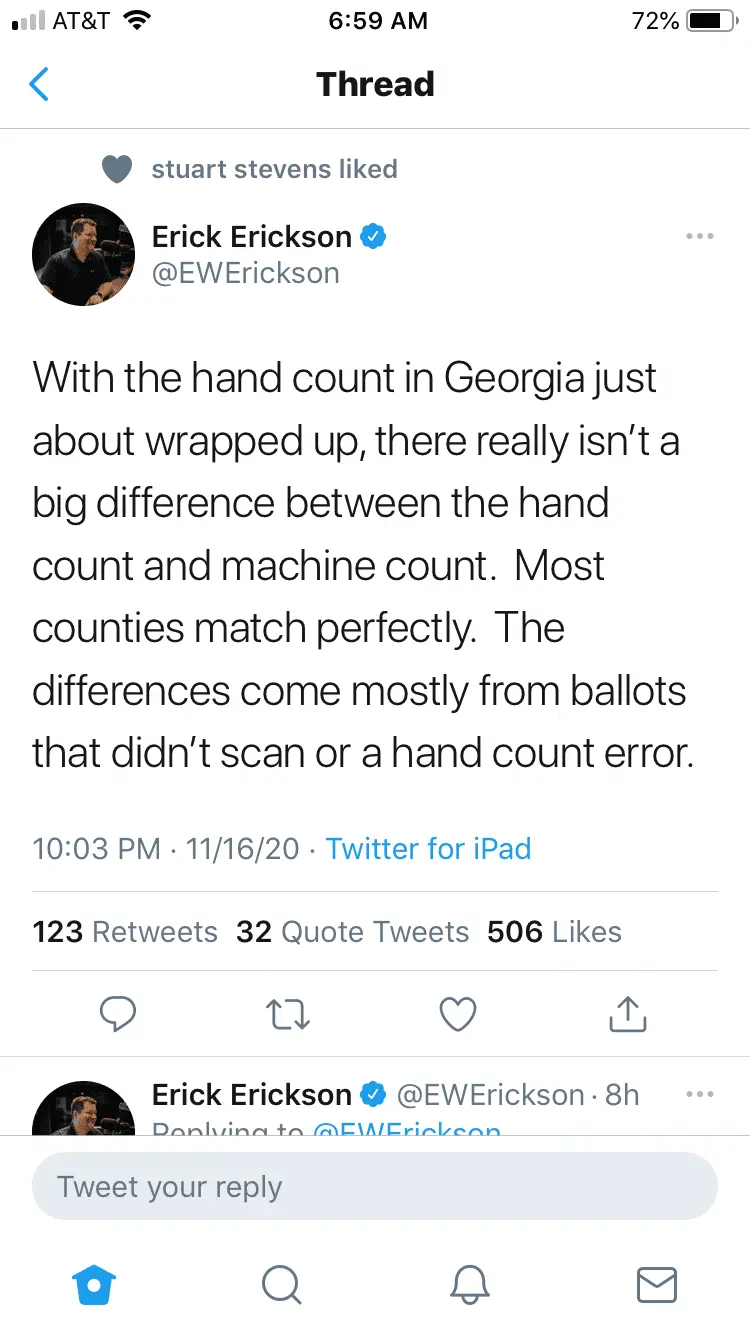Image resolution: width=750 pixels, height=1334 pixels.
Task: Tap the Tweet your reply field
Action: pyautogui.click(x=375, y=1187)
